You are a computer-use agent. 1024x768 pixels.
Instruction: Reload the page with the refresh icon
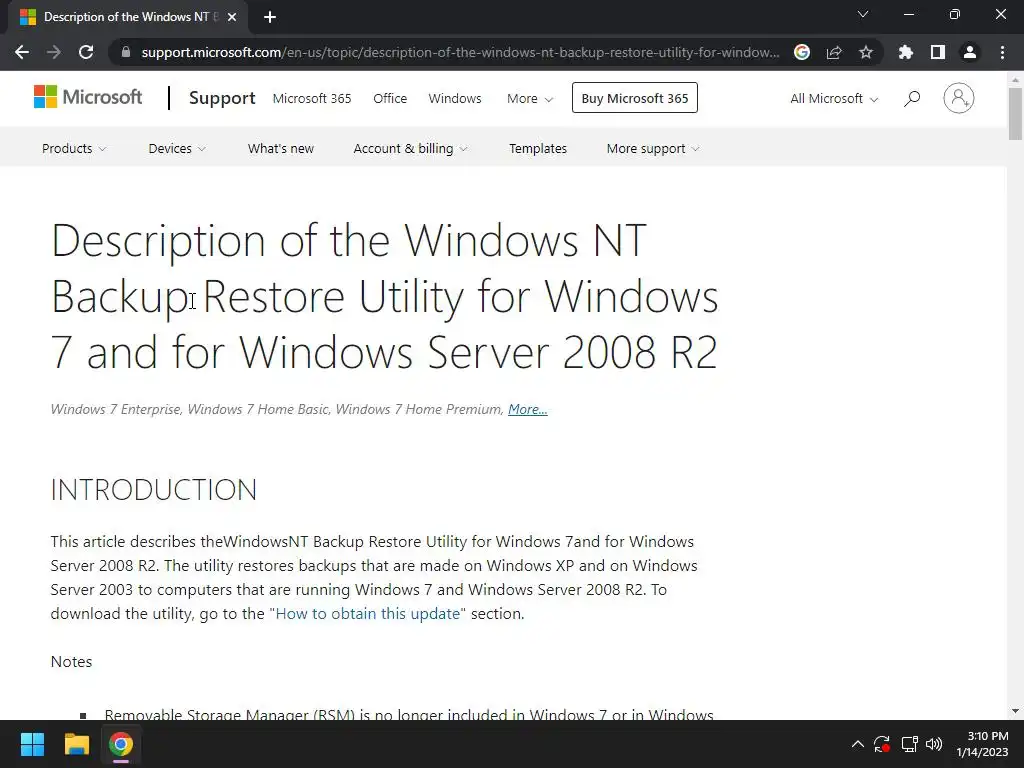(x=86, y=52)
